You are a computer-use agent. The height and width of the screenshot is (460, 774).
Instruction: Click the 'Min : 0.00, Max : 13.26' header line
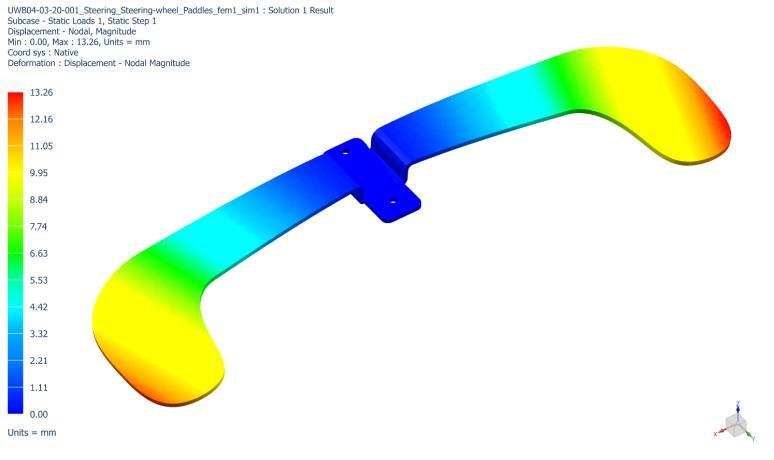(78, 42)
